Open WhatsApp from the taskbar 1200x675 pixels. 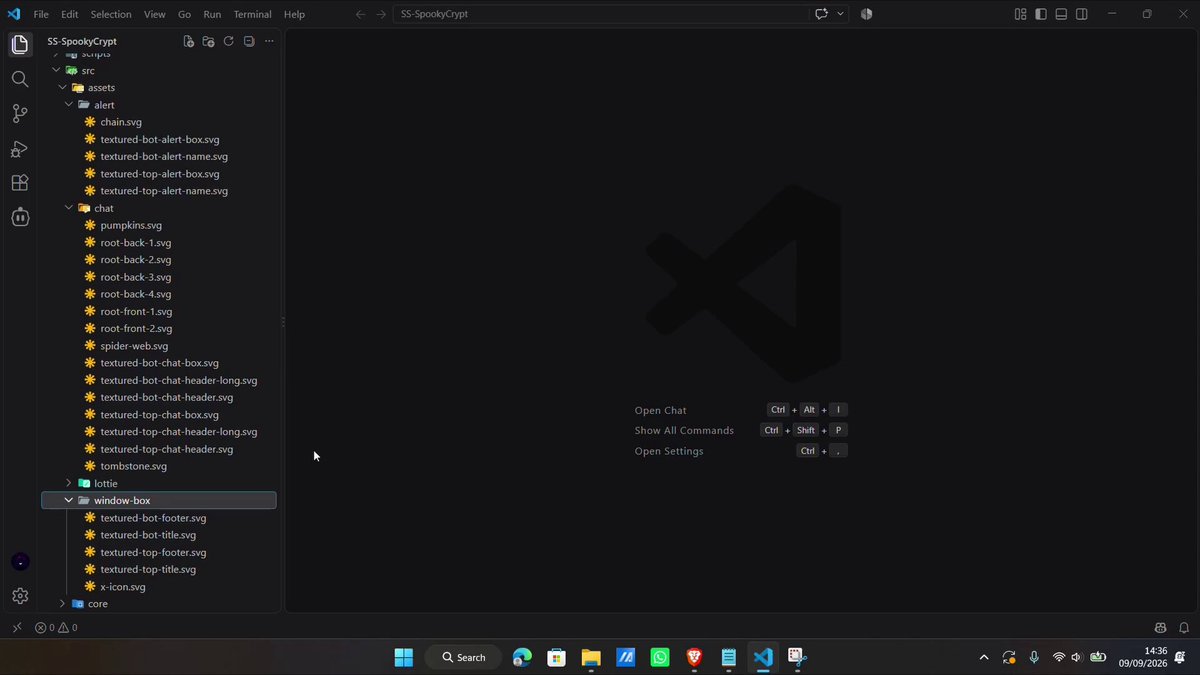click(x=660, y=657)
